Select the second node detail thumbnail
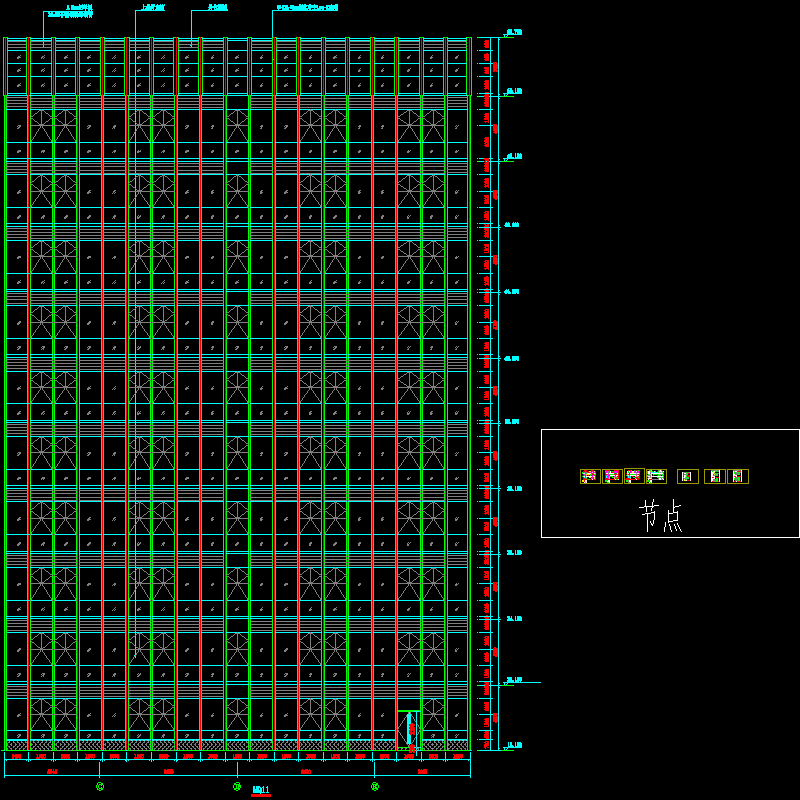 click(x=612, y=476)
